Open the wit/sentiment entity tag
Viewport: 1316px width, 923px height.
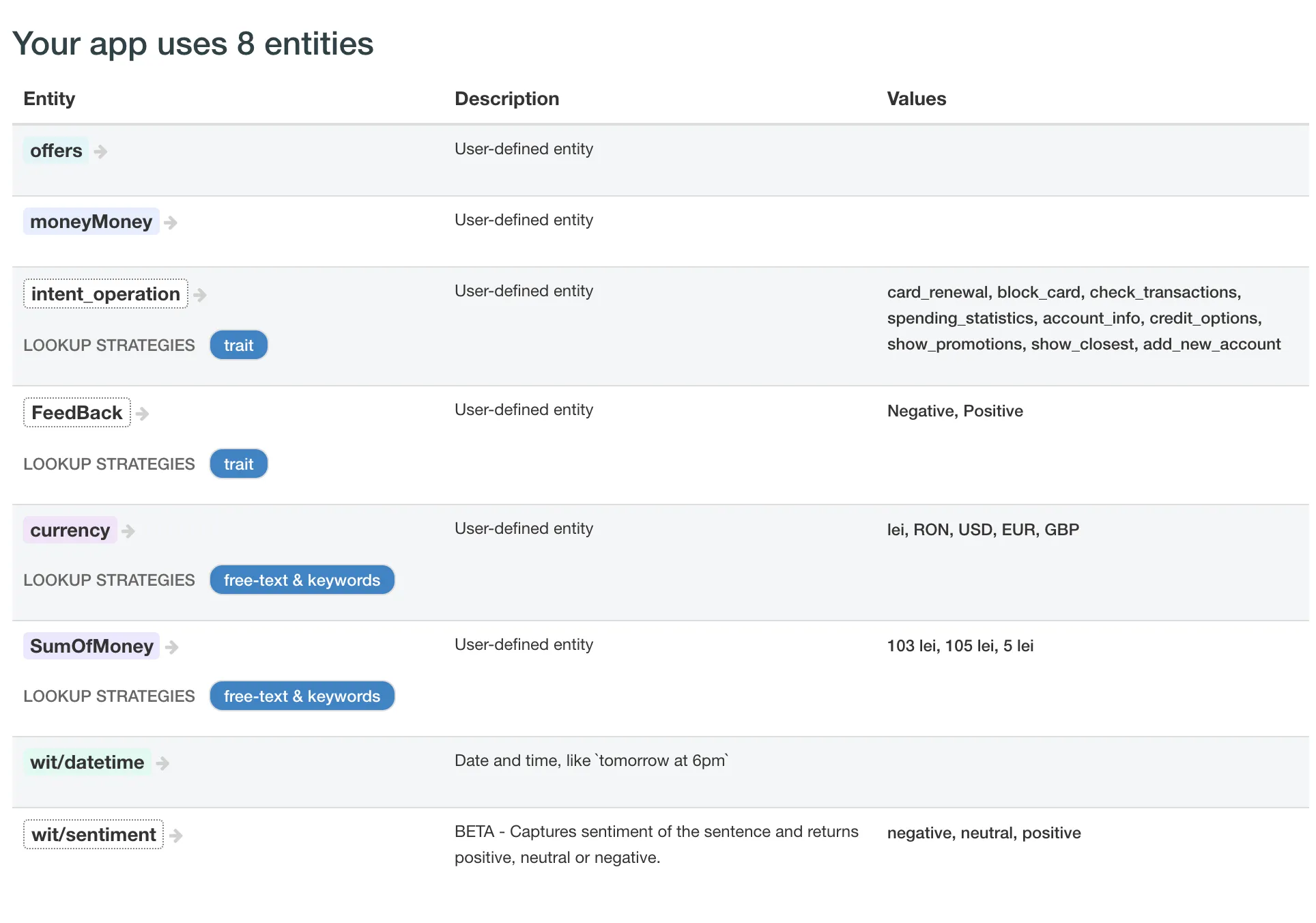pos(94,835)
